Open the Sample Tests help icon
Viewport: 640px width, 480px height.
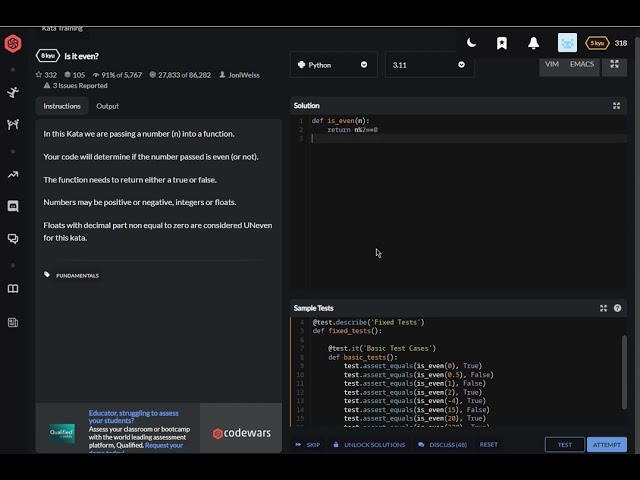point(618,308)
